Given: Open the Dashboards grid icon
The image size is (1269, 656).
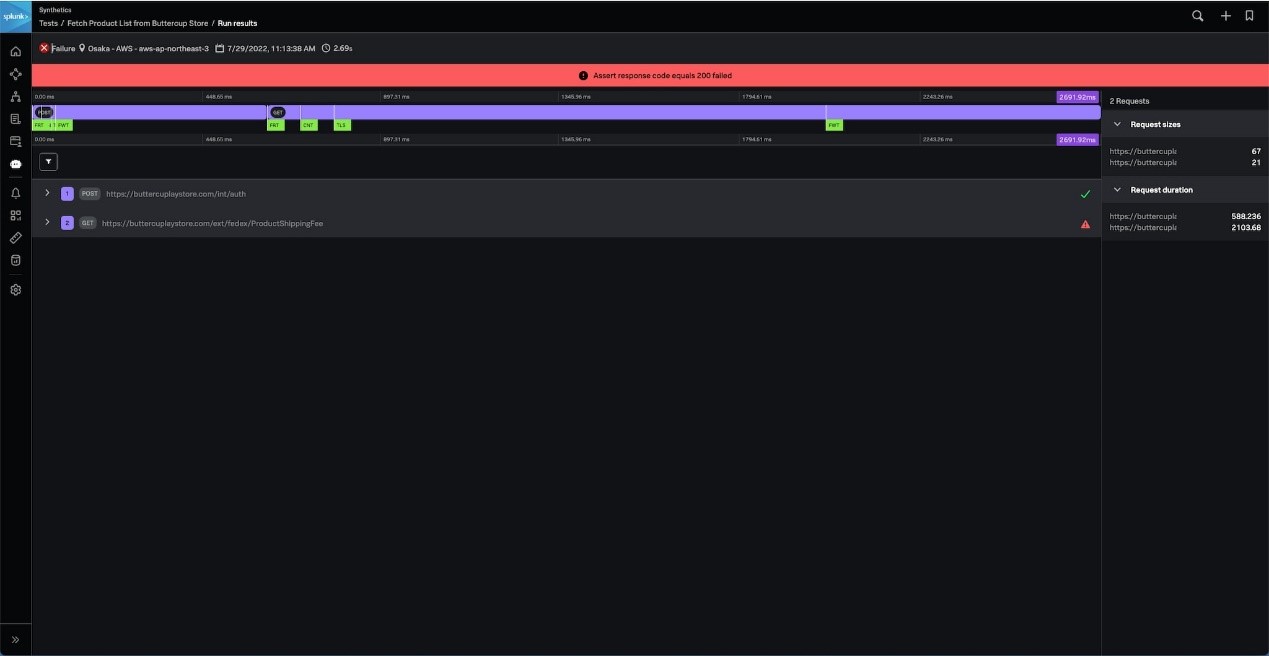Looking at the screenshot, I should tap(15, 215).
